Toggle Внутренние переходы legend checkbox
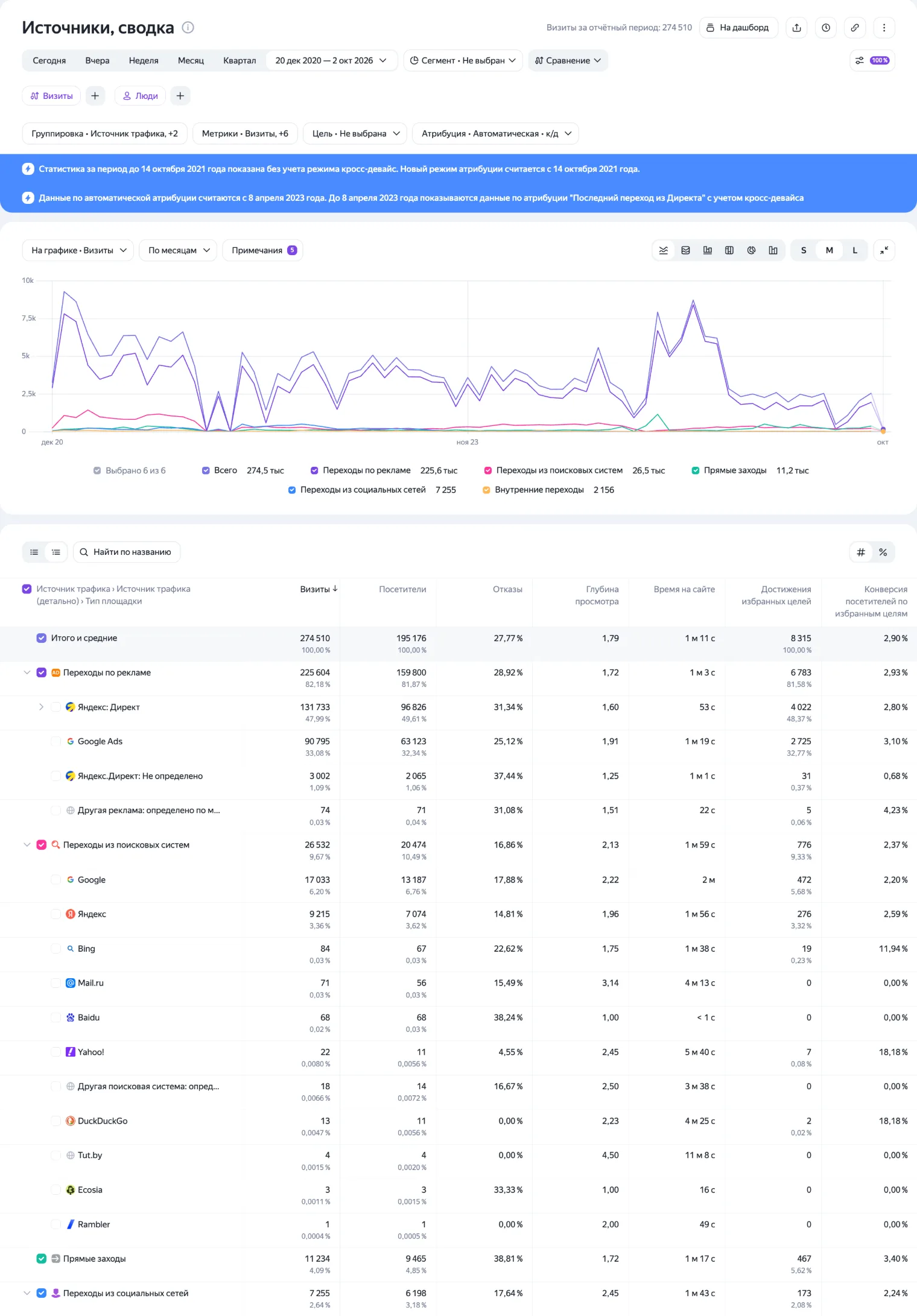This screenshot has width=917, height=1316. tap(486, 490)
